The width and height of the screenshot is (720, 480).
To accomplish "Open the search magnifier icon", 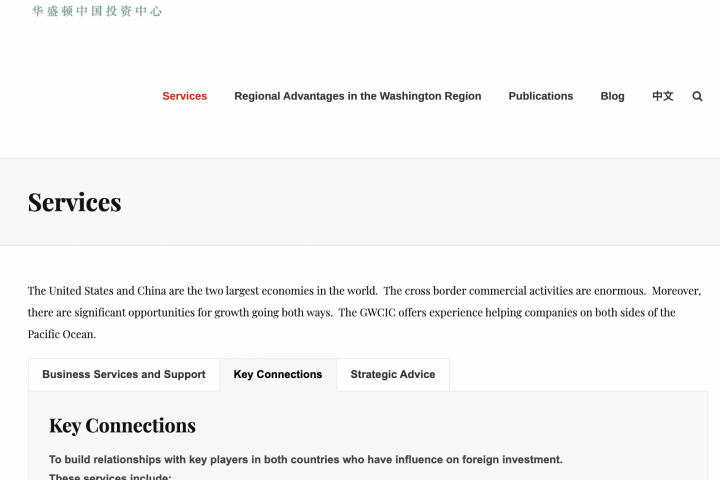I will pyautogui.click(x=697, y=96).
